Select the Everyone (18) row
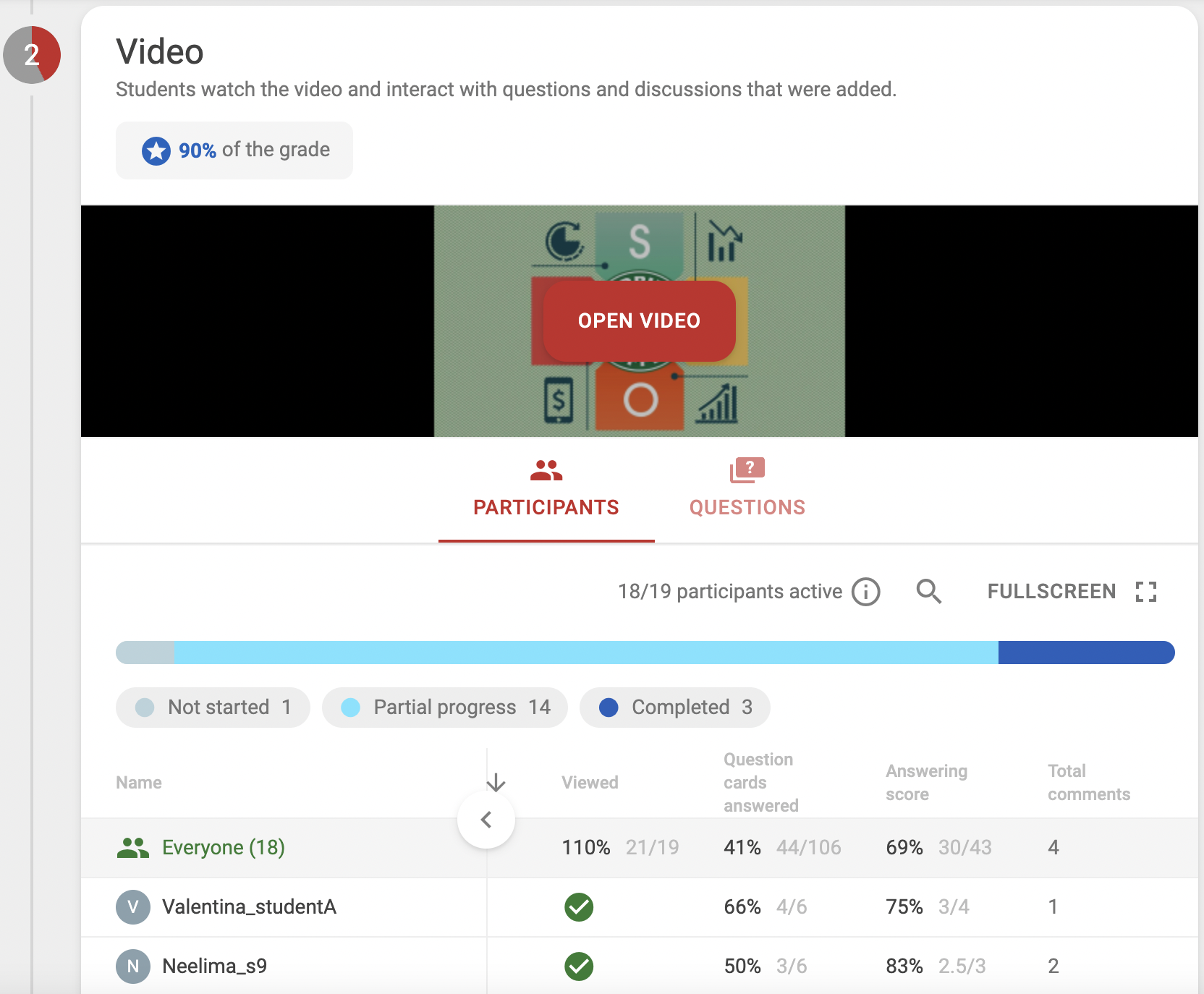The width and height of the screenshot is (1204, 994). coord(640,848)
